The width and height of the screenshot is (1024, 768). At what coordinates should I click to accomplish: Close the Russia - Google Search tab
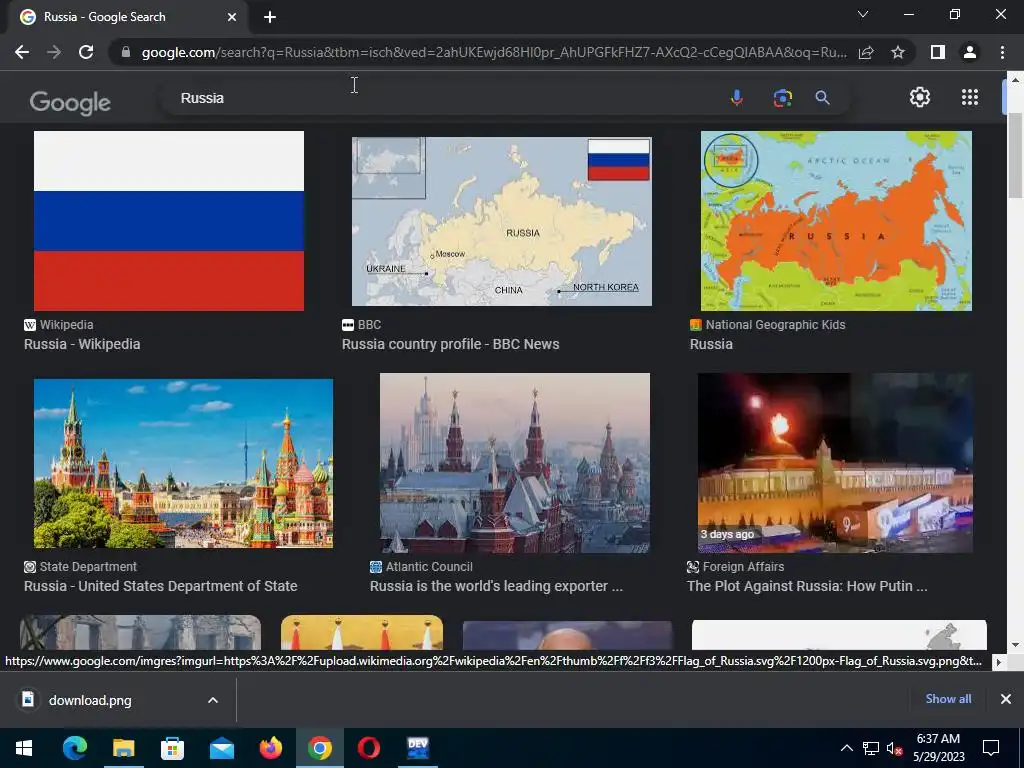tap(232, 17)
